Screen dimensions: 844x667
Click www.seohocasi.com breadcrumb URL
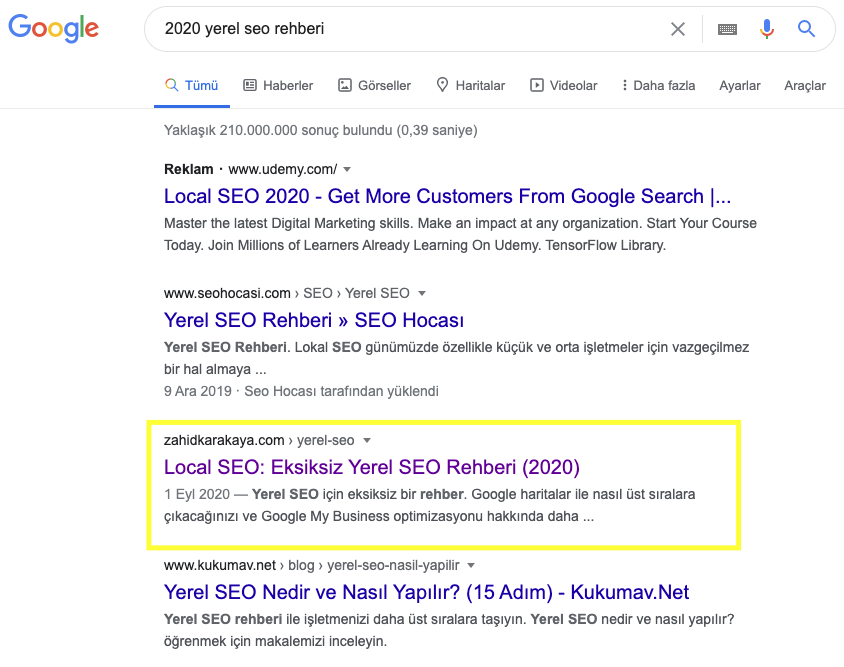286,293
